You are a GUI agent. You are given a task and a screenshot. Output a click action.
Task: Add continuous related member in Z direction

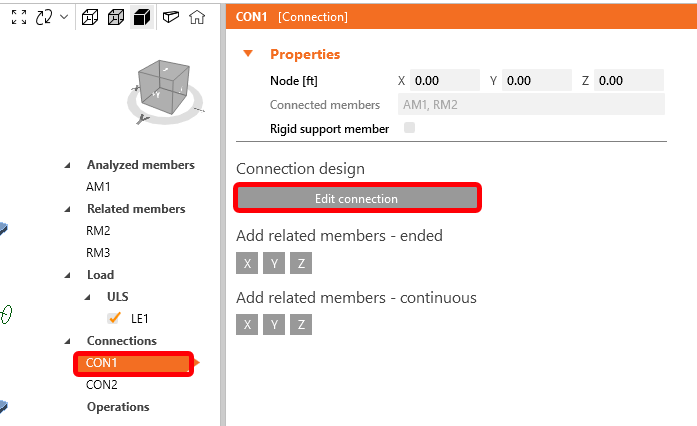coord(303,324)
